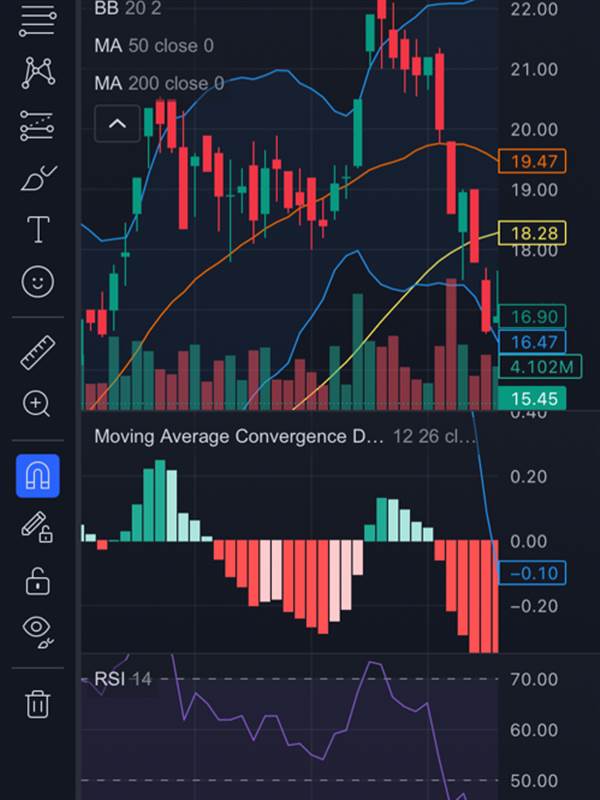Open the emoji icons tool
This screenshot has width=600, height=800.
coord(38,281)
